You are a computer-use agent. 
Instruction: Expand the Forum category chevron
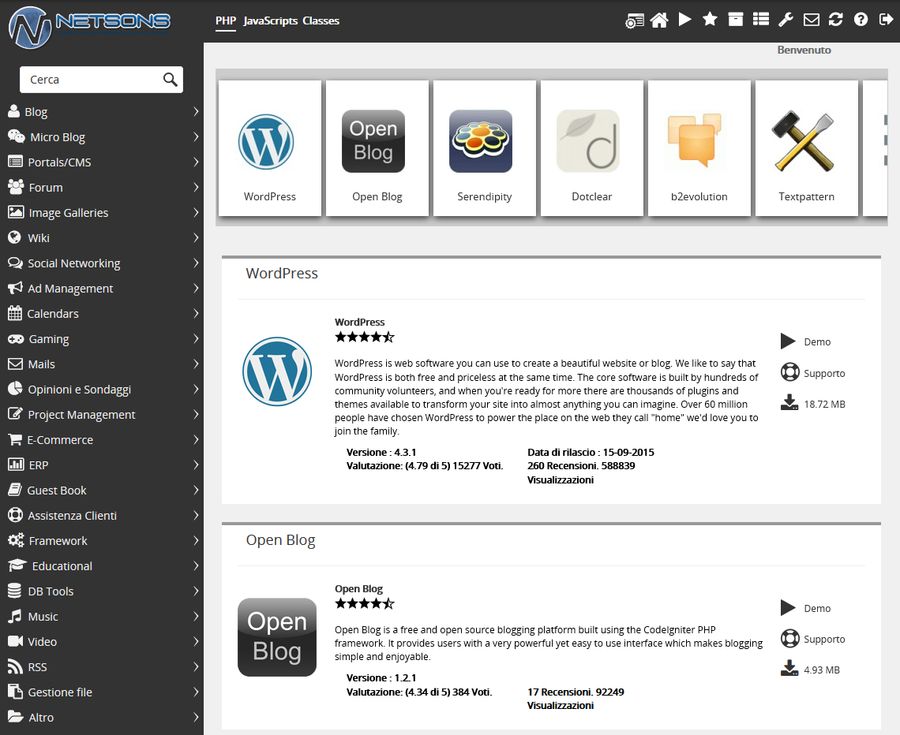coord(195,187)
